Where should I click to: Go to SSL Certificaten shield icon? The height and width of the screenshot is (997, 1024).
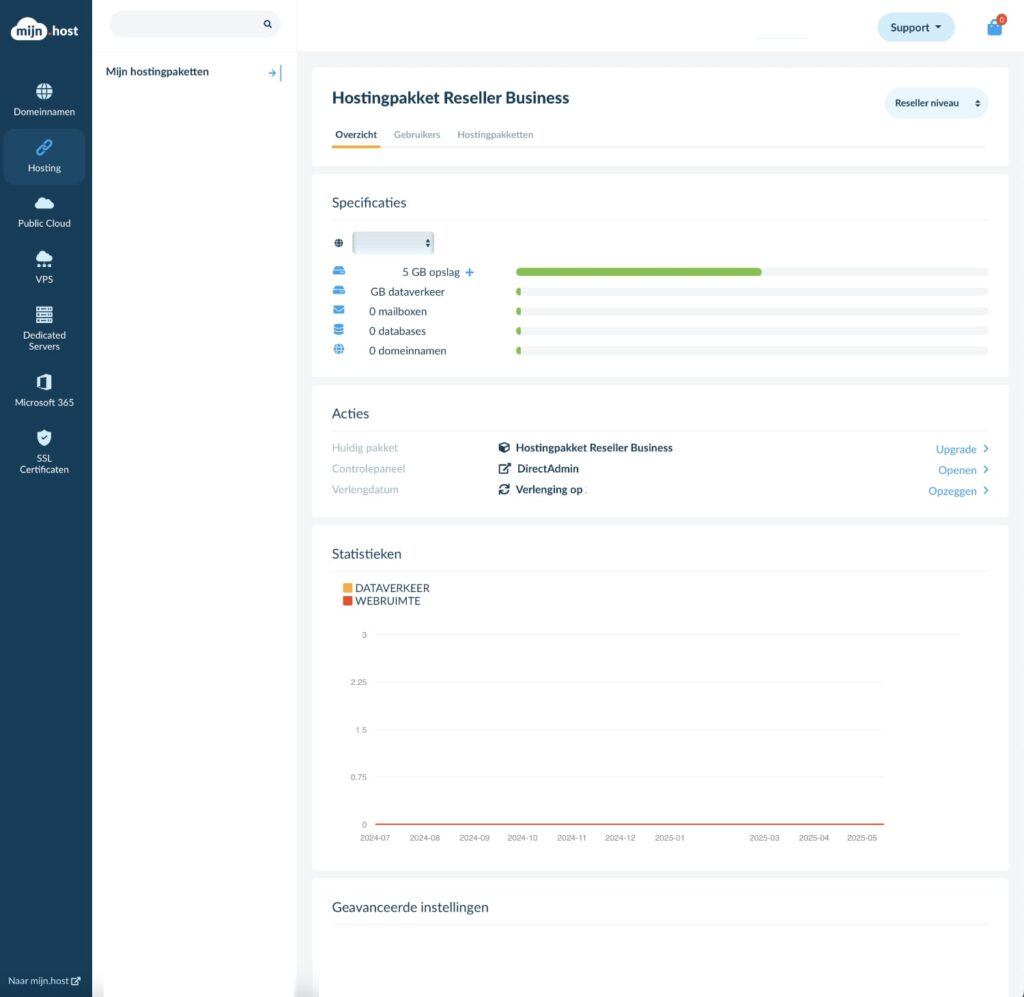click(44, 438)
